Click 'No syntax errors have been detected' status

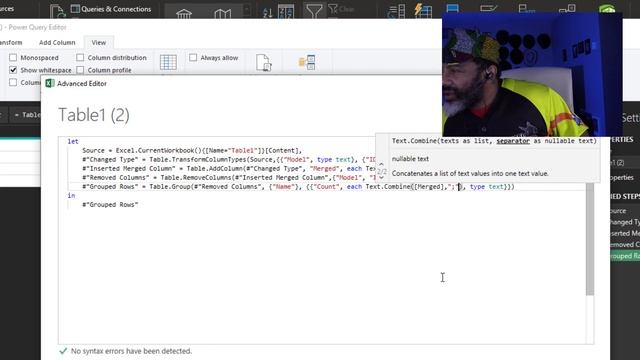(131, 351)
